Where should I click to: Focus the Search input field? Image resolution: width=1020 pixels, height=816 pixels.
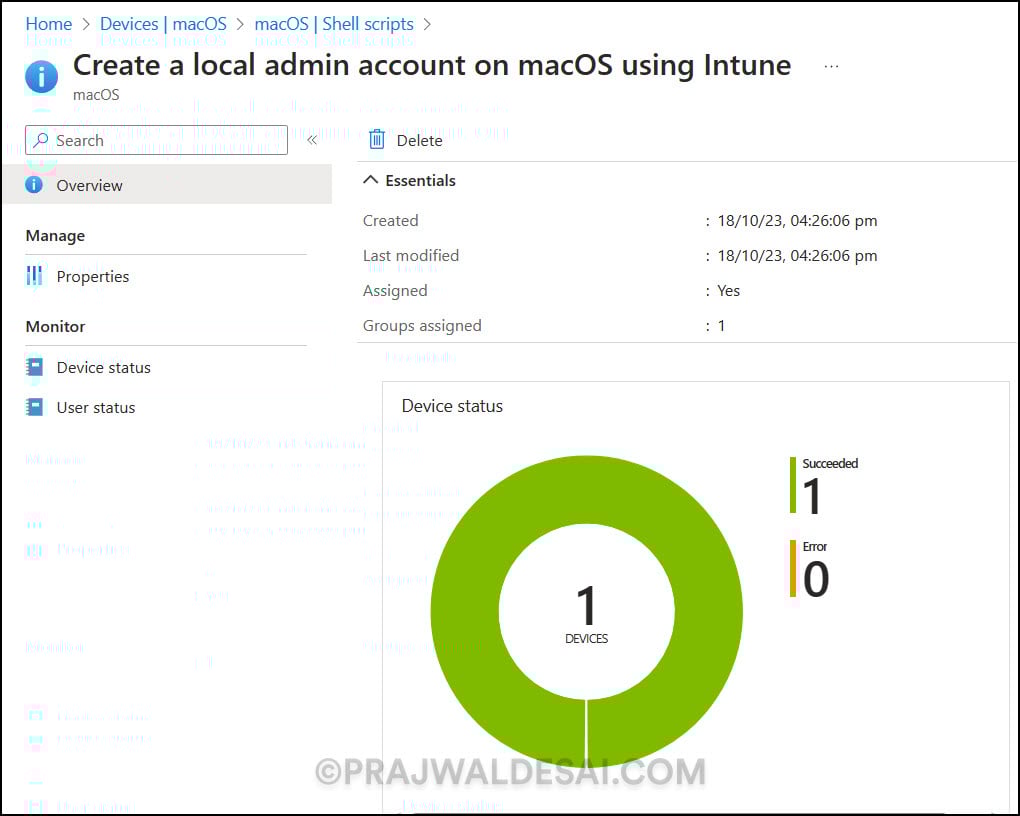[x=156, y=140]
